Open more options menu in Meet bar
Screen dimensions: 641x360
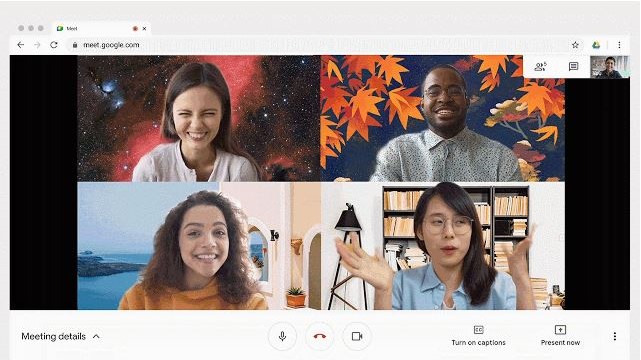click(x=614, y=336)
